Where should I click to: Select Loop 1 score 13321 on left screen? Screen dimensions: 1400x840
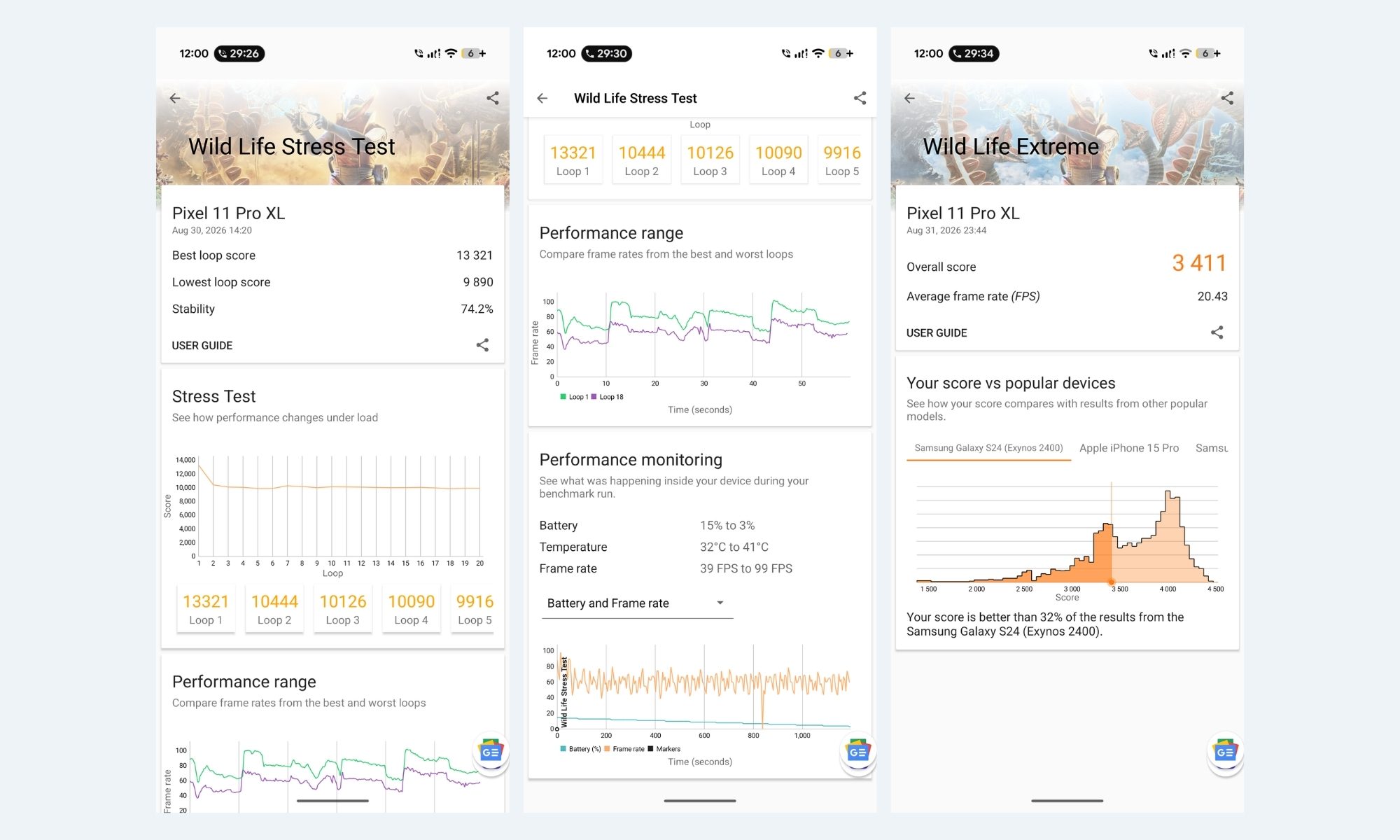coord(206,609)
